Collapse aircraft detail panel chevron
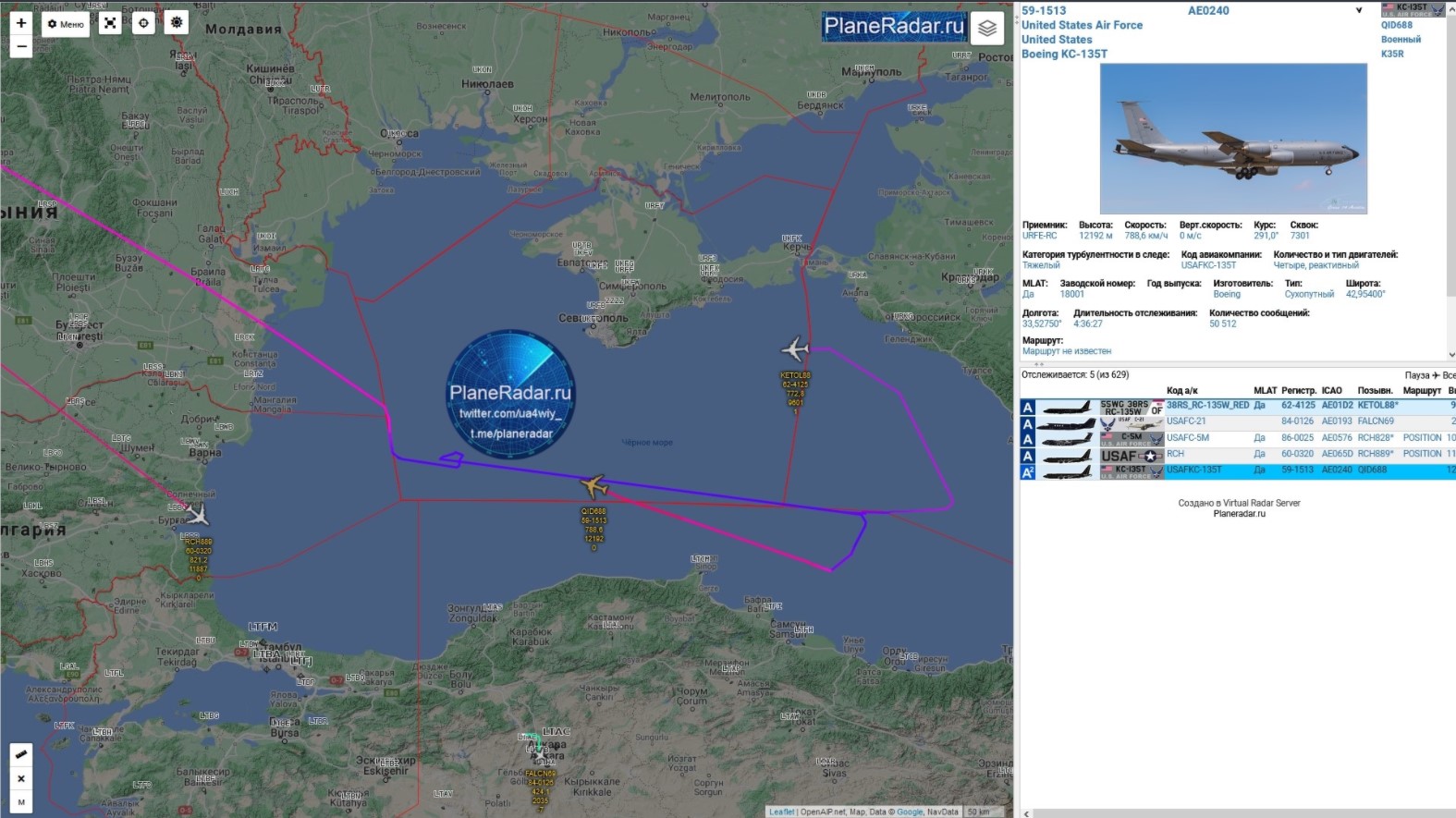Viewport: 1456px width, 818px height. 1358,11
